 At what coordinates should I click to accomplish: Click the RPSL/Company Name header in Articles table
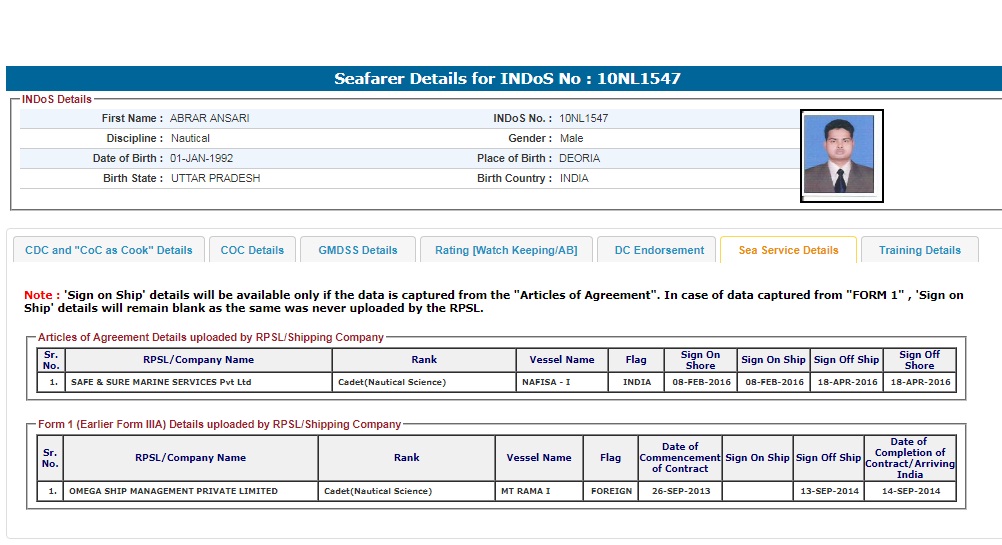pos(198,360)
